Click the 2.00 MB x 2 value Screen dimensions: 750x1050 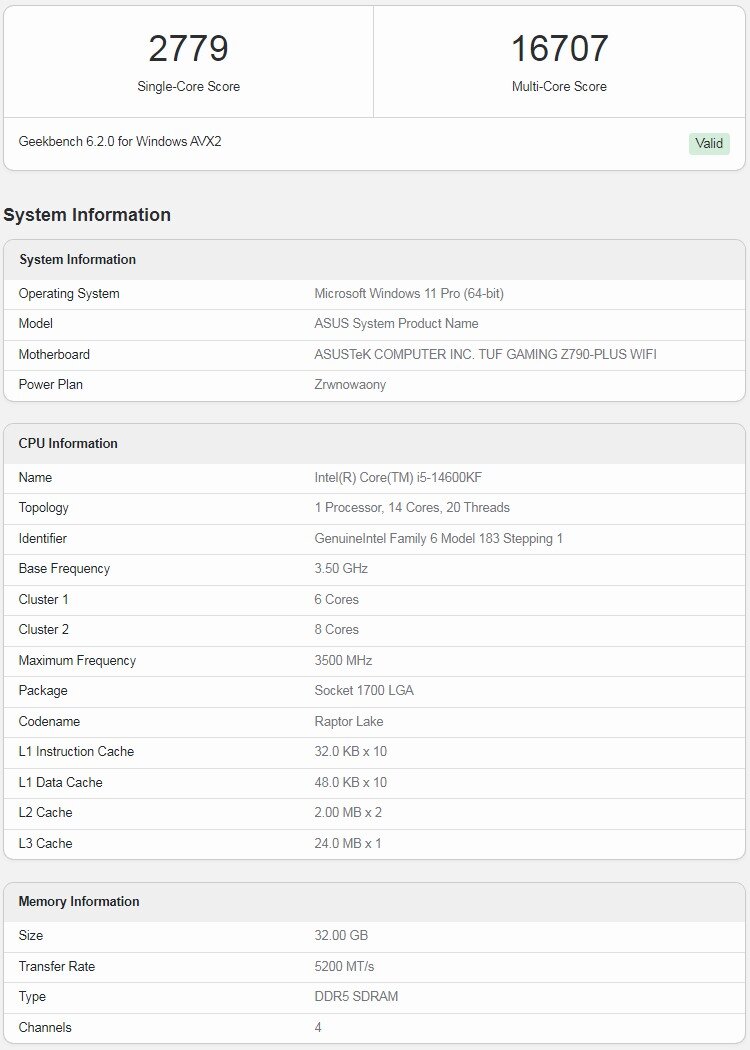[x=348, y=812]
